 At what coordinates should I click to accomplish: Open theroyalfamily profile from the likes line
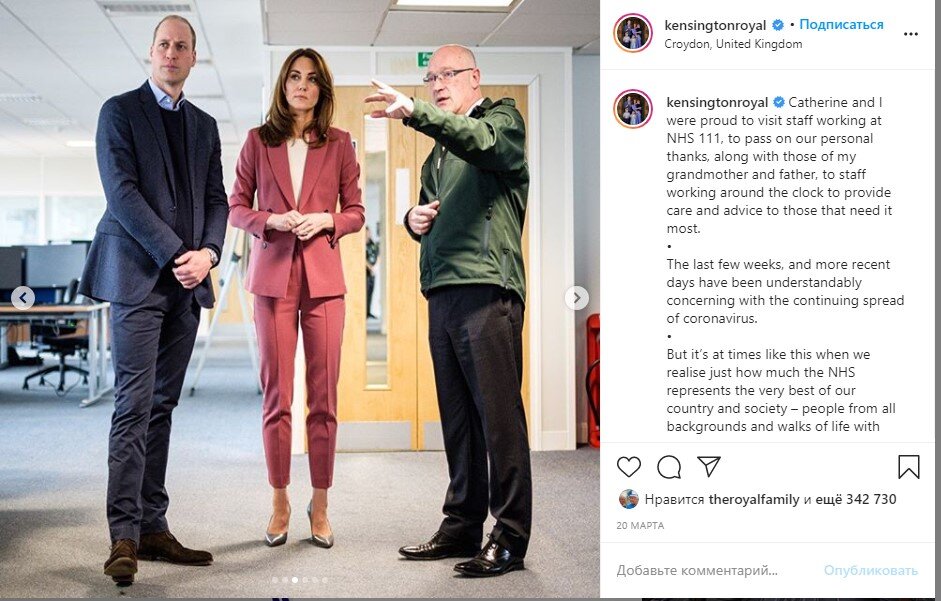click(x=753, y=500)
